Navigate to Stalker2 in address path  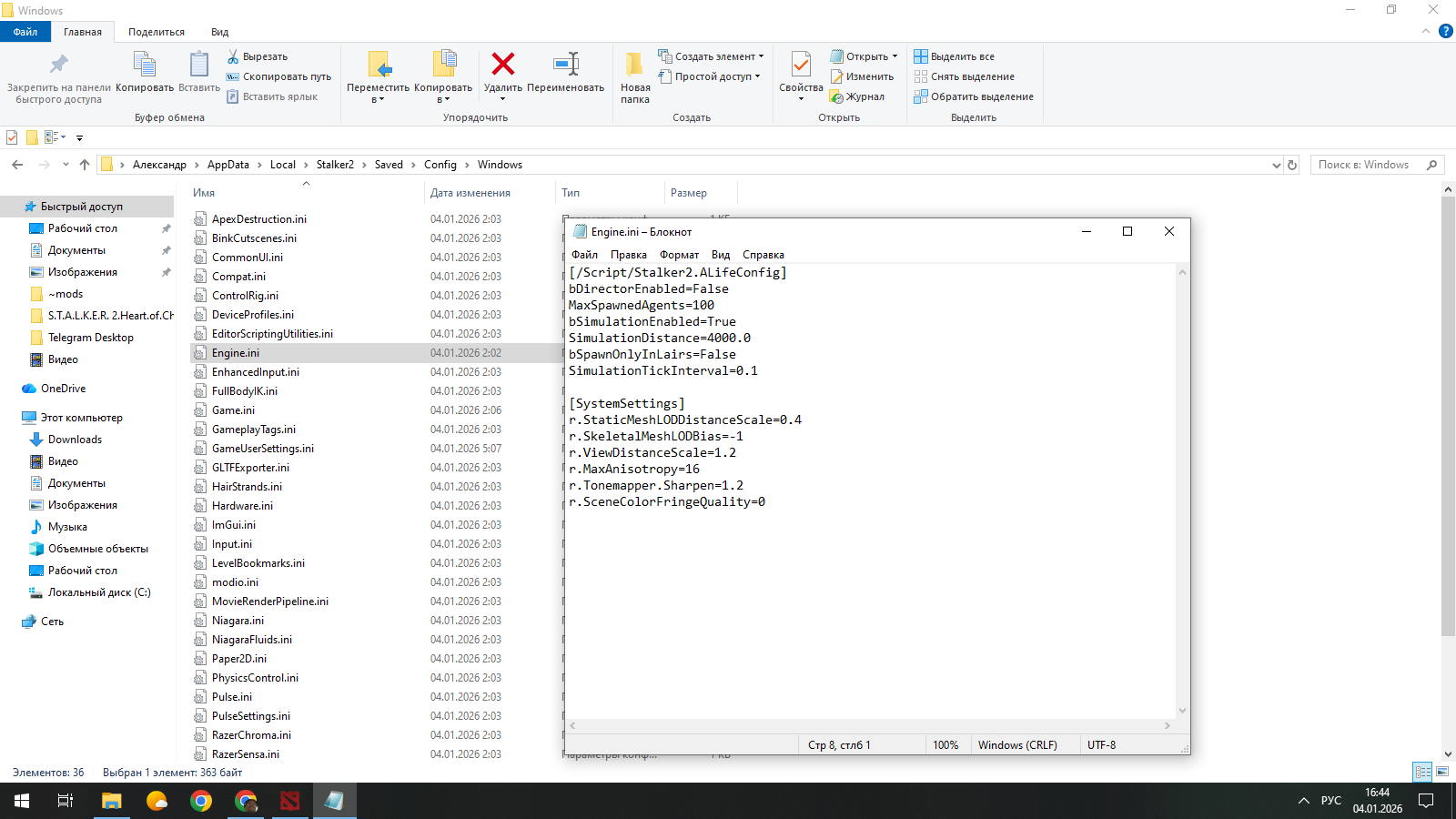pos(335,165)
